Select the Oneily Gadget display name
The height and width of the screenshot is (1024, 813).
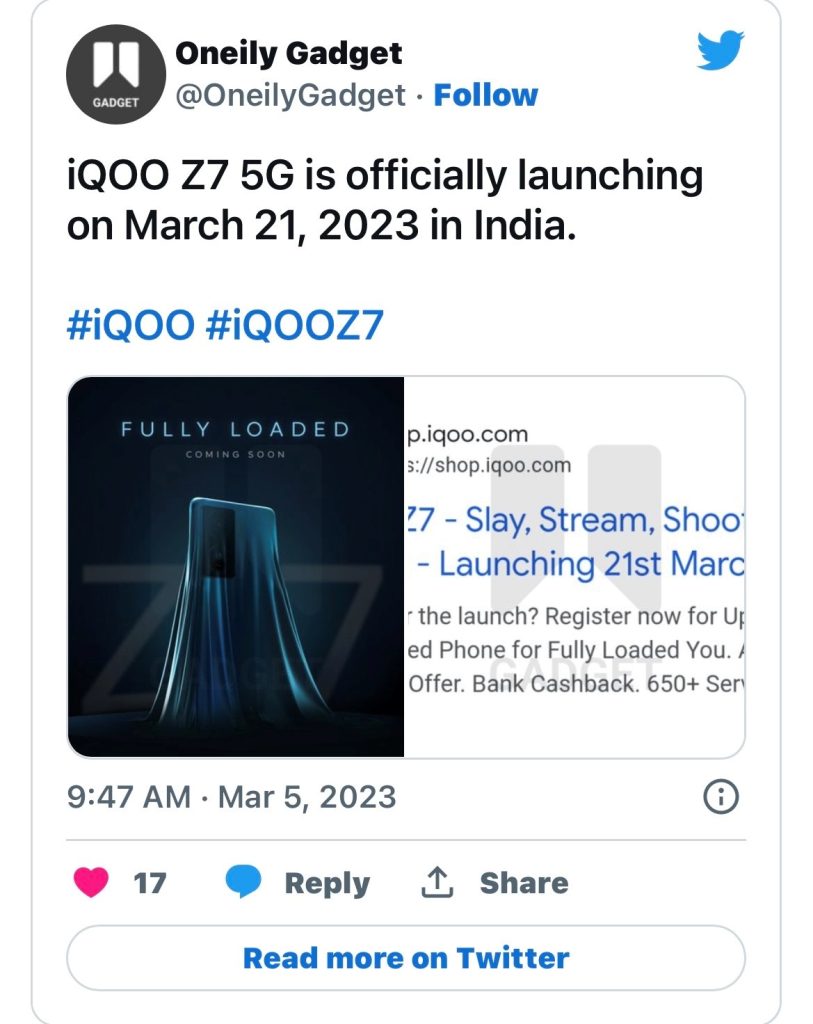pyautogui.click(x=289, y=54)
